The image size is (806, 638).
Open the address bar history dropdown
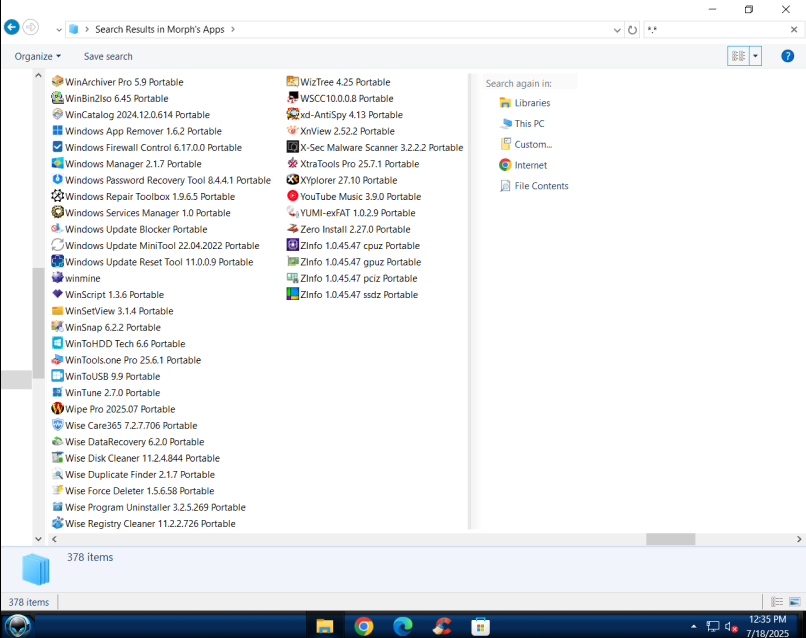coord(617,30)
